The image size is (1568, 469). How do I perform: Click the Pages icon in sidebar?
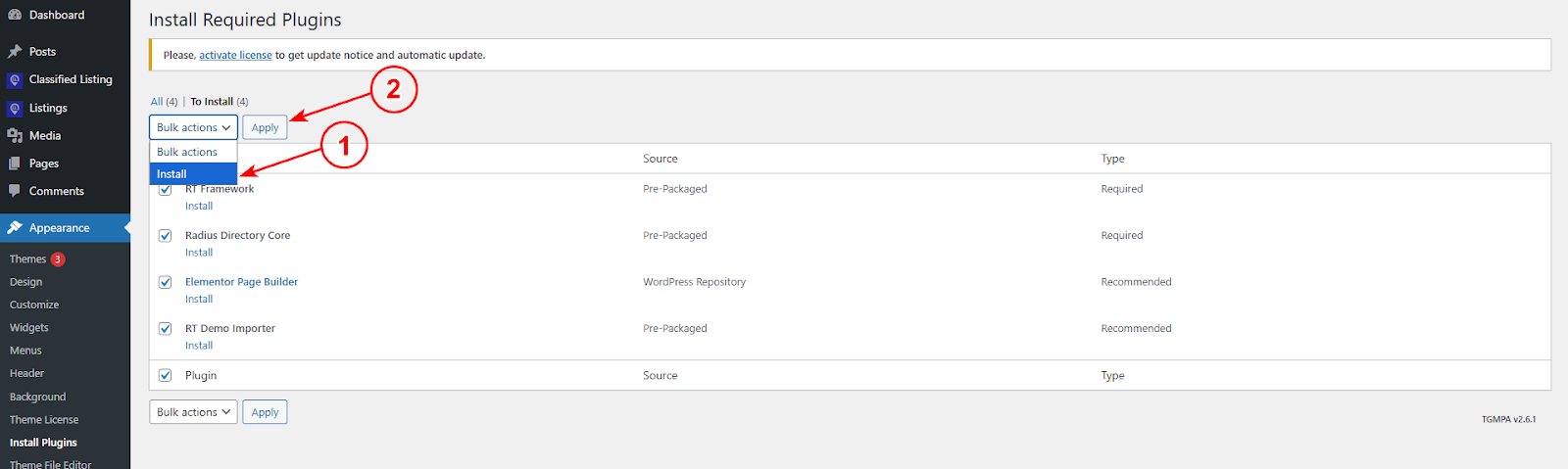[x=15, y=164]
